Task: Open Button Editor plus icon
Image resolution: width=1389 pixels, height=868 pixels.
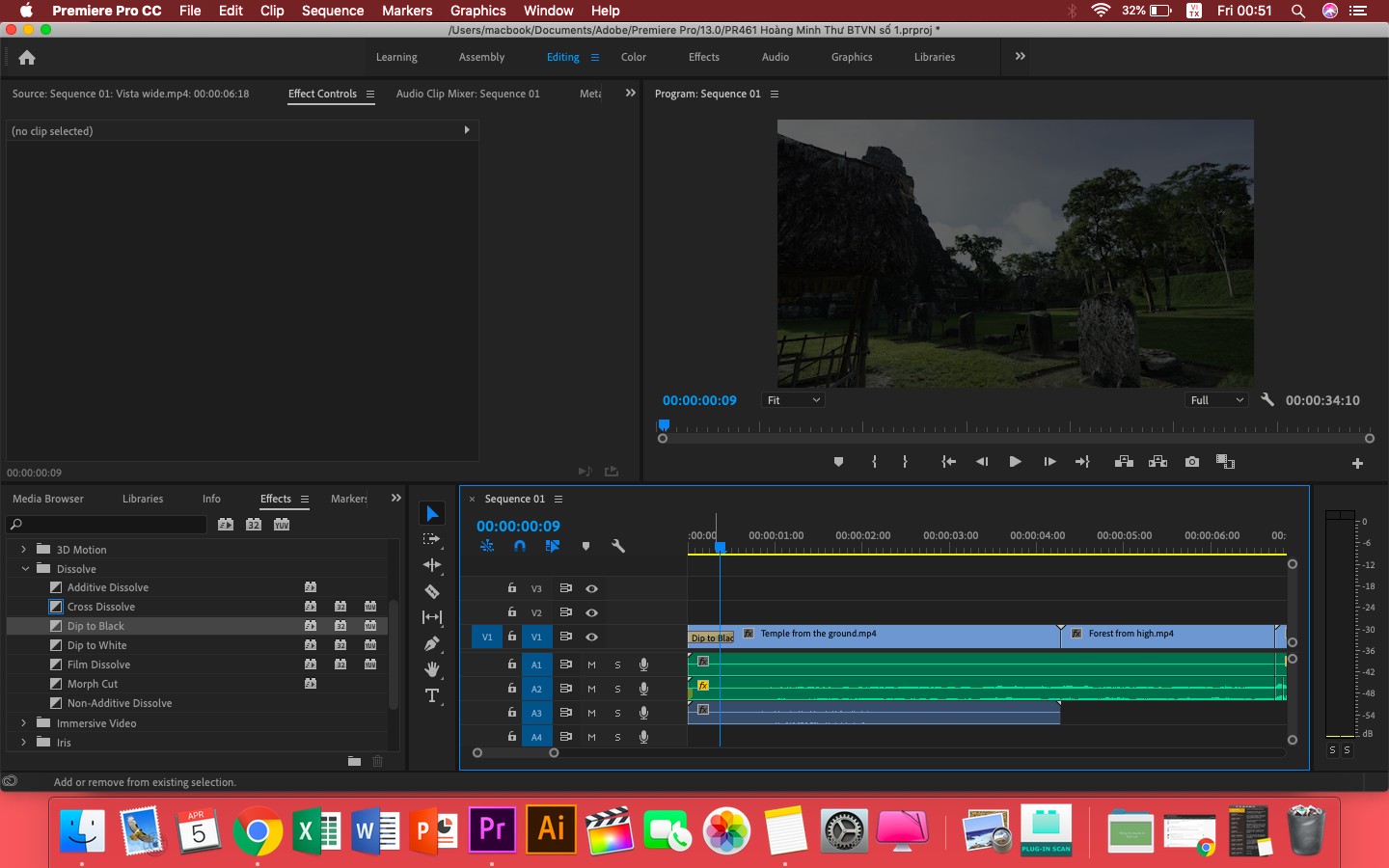Action: [1357, 463]
